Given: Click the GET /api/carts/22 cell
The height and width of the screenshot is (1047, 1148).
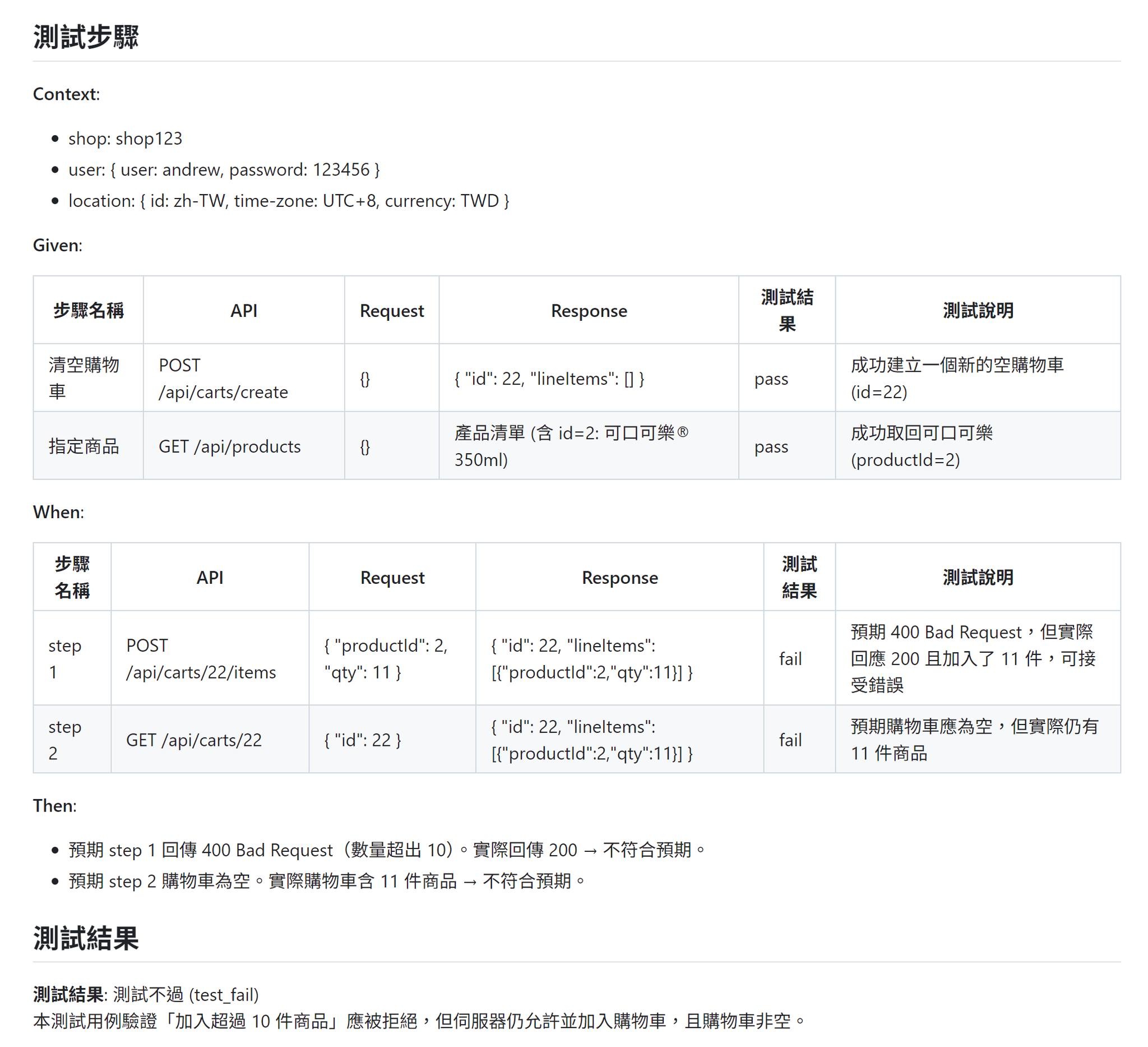Looking at the screenshot, I should point(193,740).
